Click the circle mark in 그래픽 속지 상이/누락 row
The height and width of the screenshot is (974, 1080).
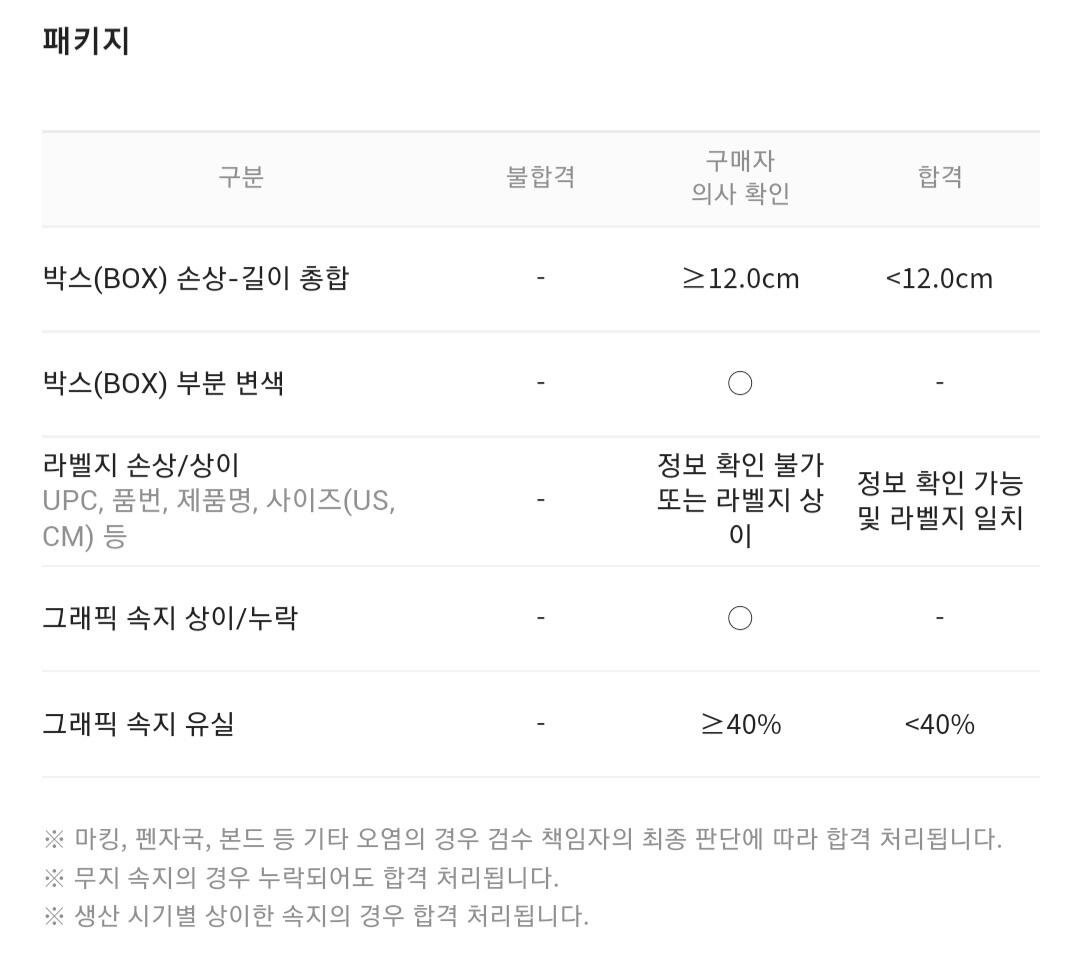[740, 618]
